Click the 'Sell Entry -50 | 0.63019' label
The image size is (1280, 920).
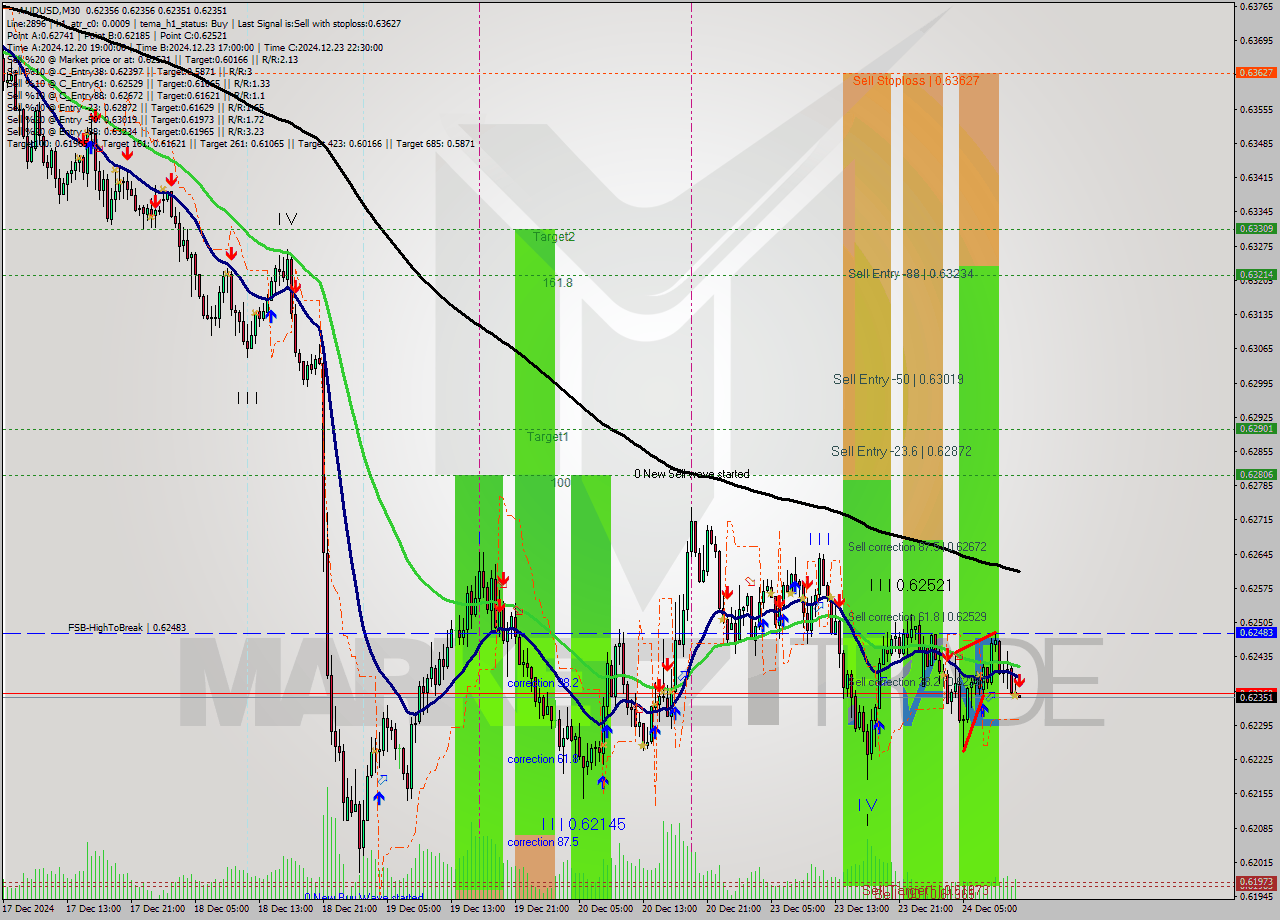pos(898,379)
